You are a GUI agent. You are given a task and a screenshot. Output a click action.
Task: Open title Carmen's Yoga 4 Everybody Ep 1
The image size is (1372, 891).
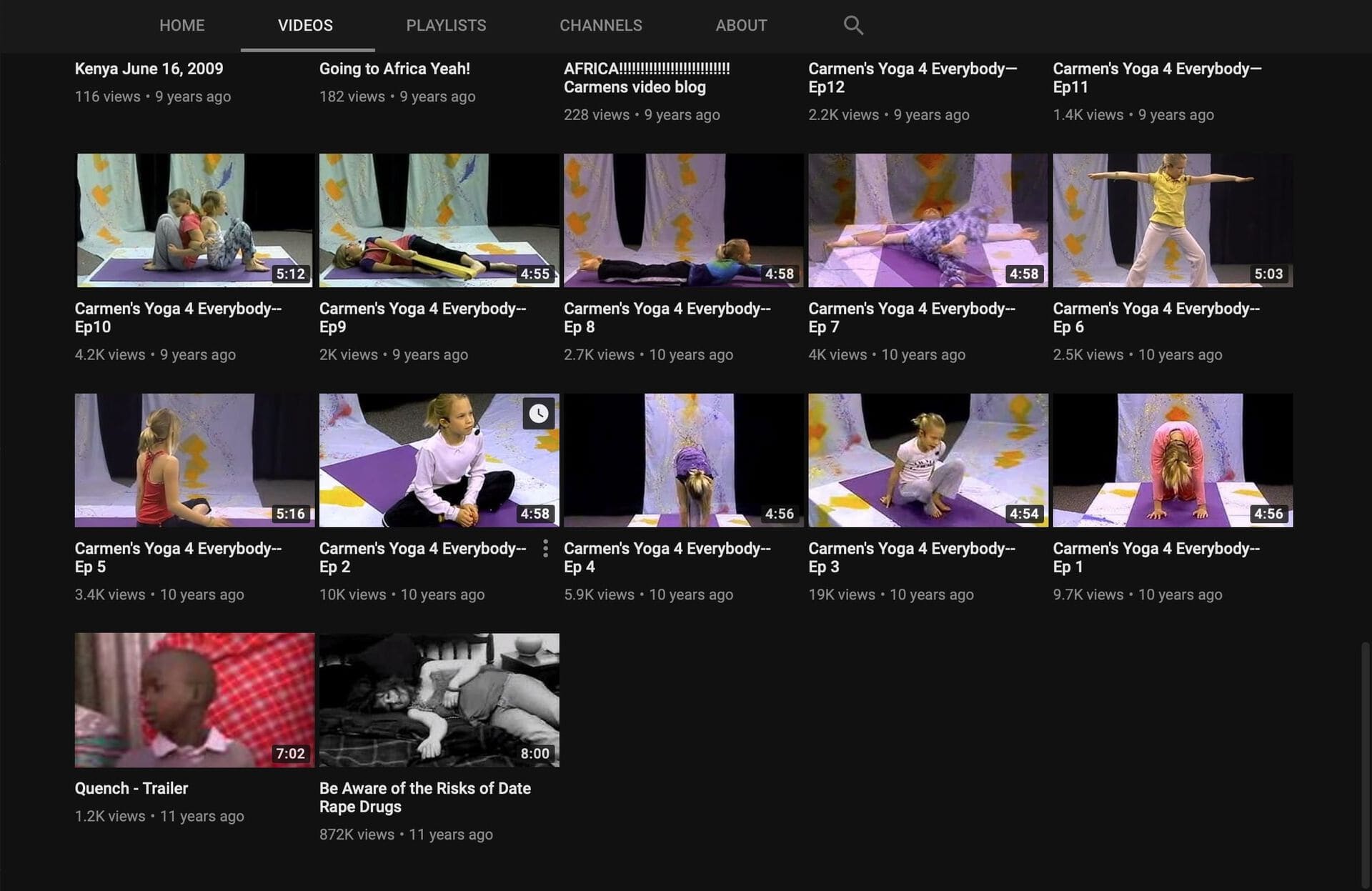tap(1155, 557)
